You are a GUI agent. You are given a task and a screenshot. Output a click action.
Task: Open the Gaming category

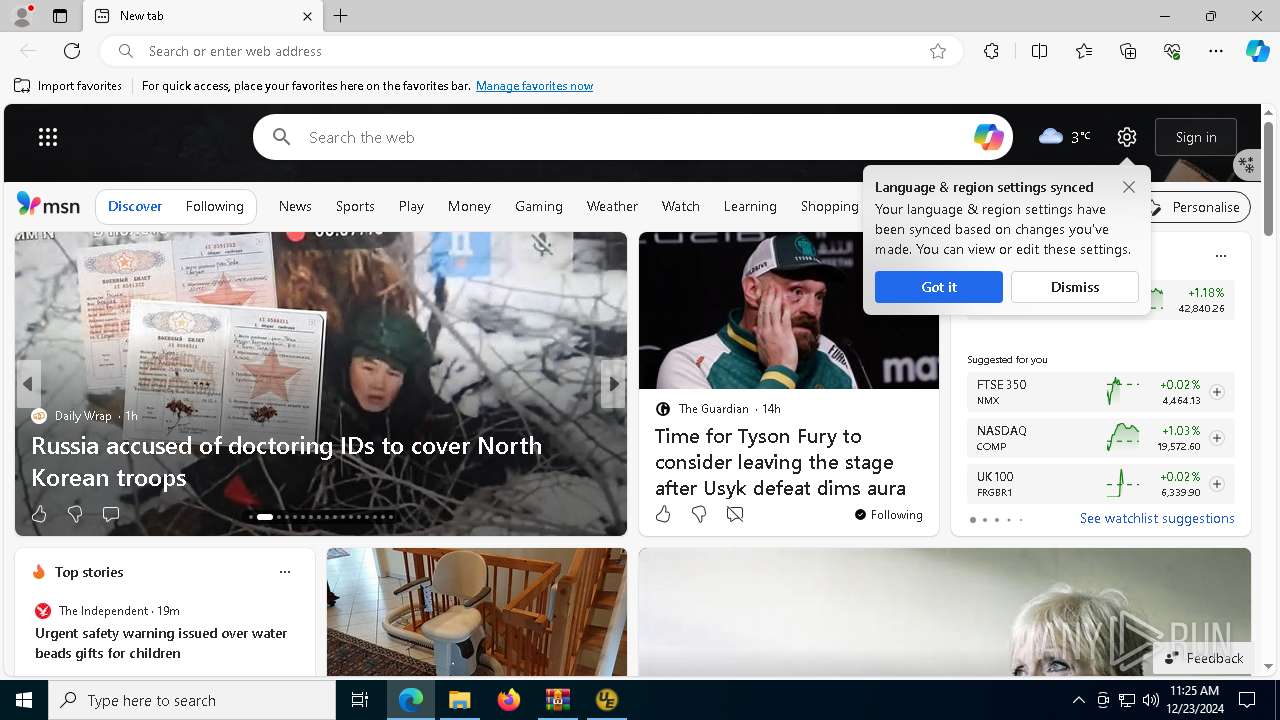pos(539,206)
